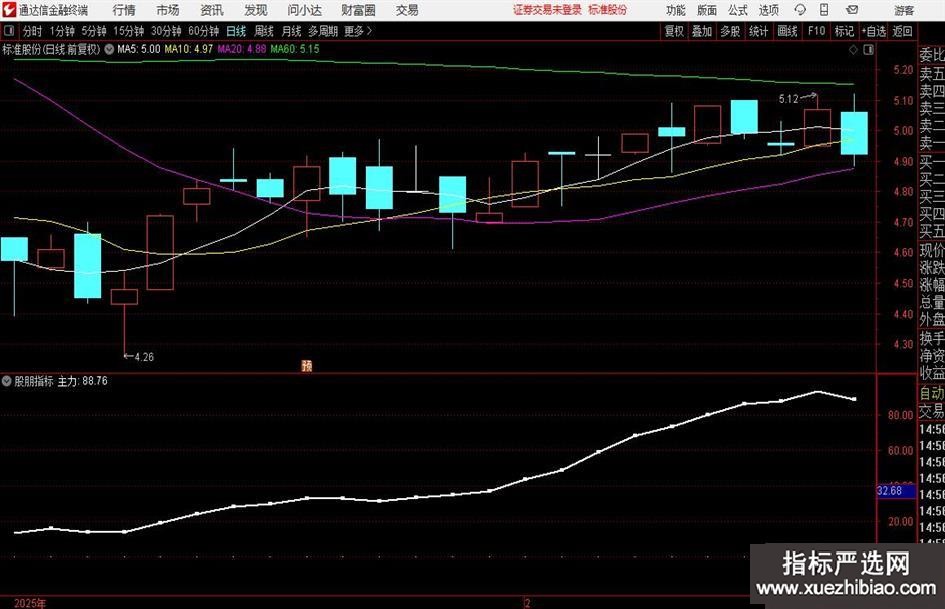Click the 自动 label in right panel

point(931,393)
